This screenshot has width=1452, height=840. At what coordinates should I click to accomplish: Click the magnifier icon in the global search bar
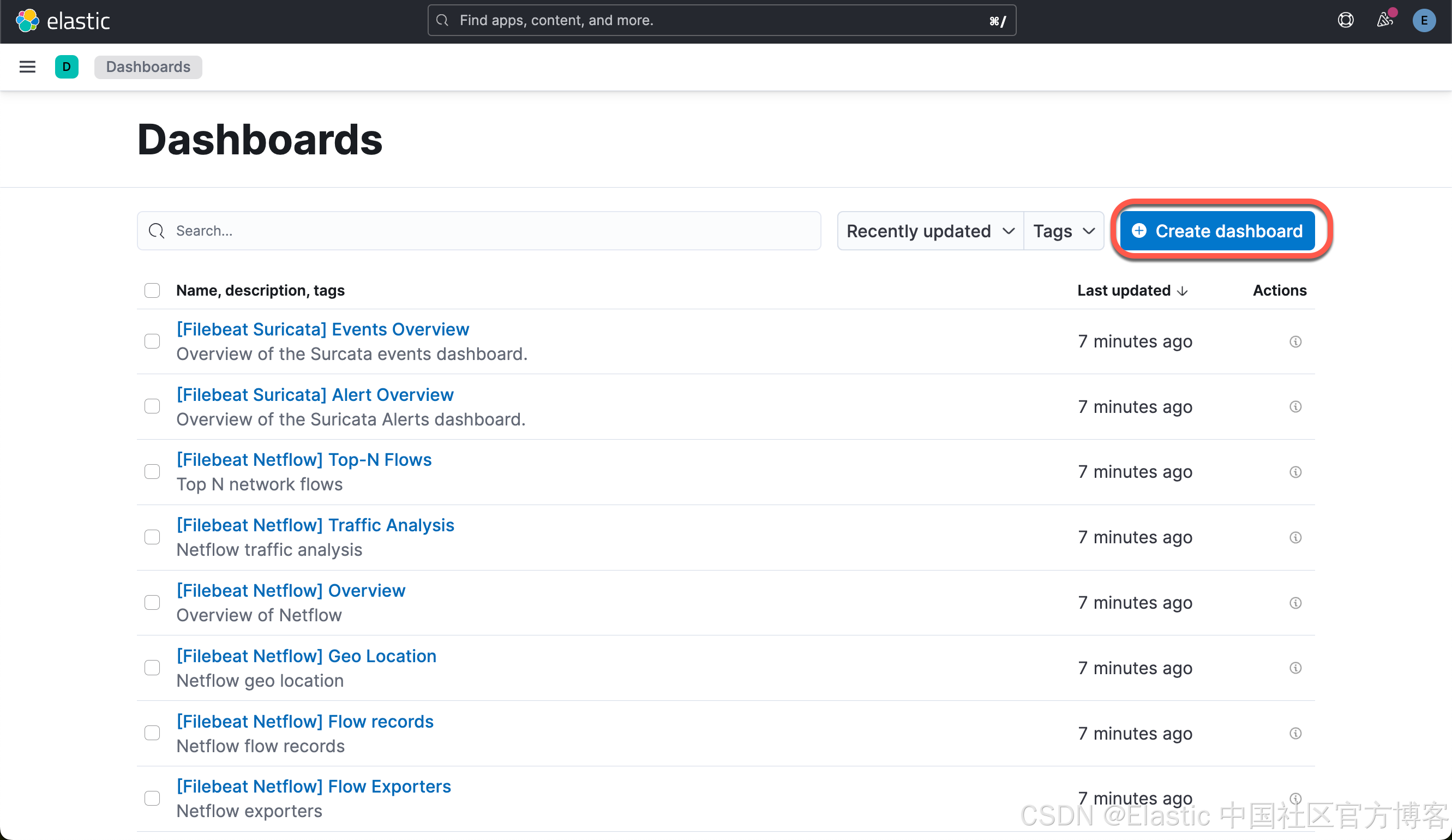pos(442,21)
